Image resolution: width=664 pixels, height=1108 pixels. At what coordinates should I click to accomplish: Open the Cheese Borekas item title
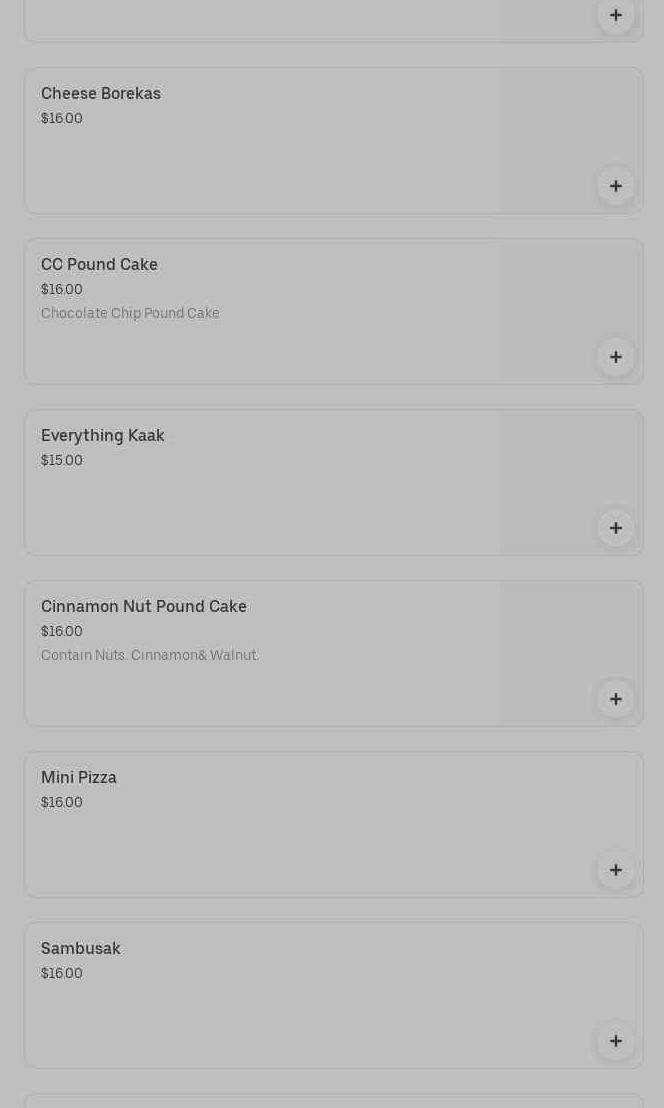coord(101,93)
